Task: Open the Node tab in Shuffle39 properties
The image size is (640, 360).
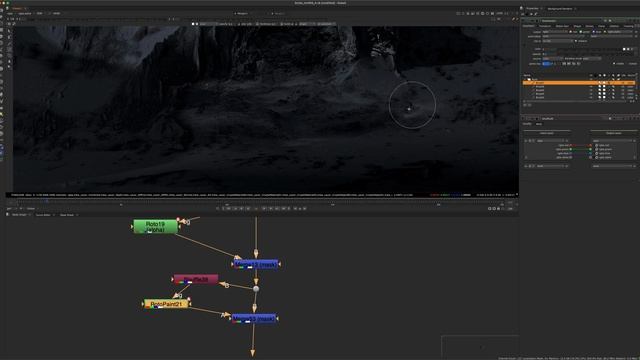Action: click(539, 124)
